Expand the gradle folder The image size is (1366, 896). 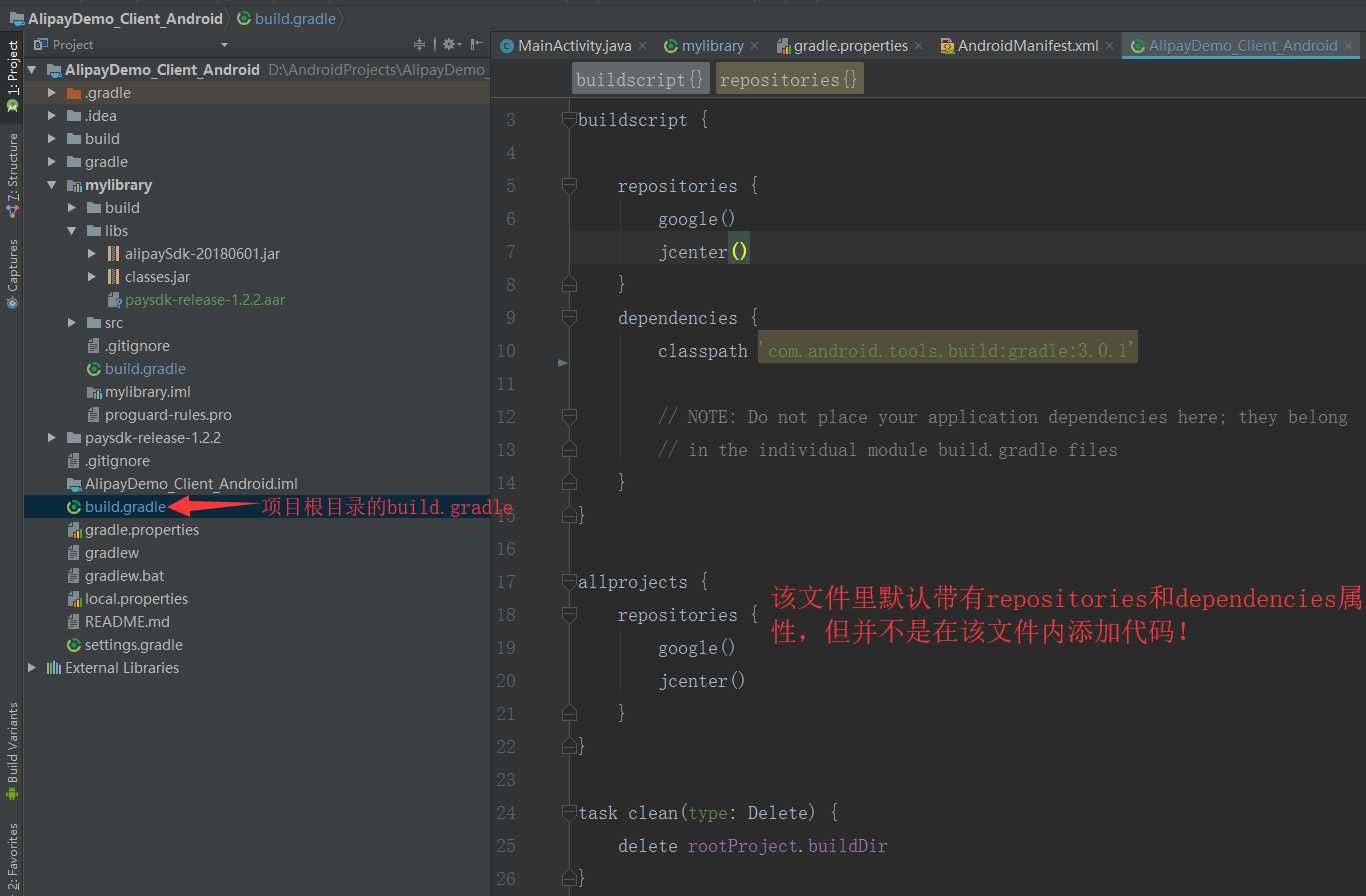[52, 162]
